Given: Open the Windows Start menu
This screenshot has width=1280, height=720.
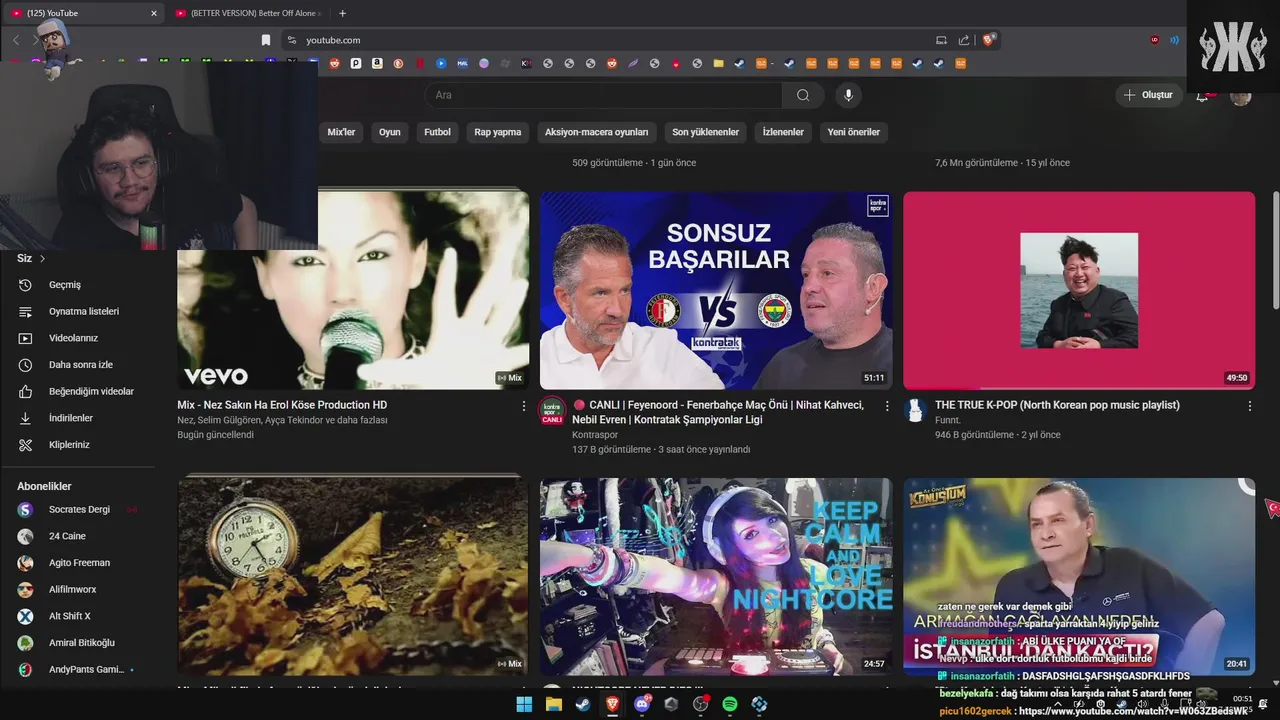Looking at the screenshot, I should click(x=524, y=704).
